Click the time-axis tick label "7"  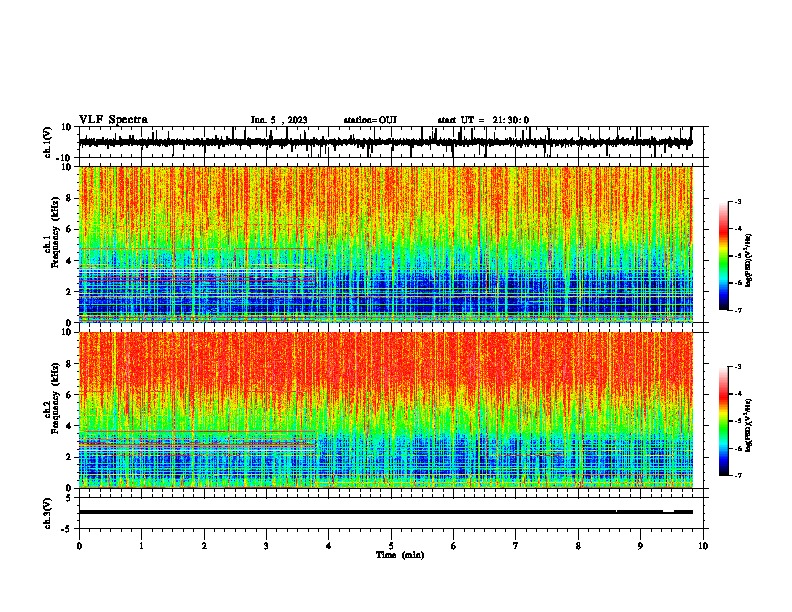pyautogui.click(x=516, y=546)
